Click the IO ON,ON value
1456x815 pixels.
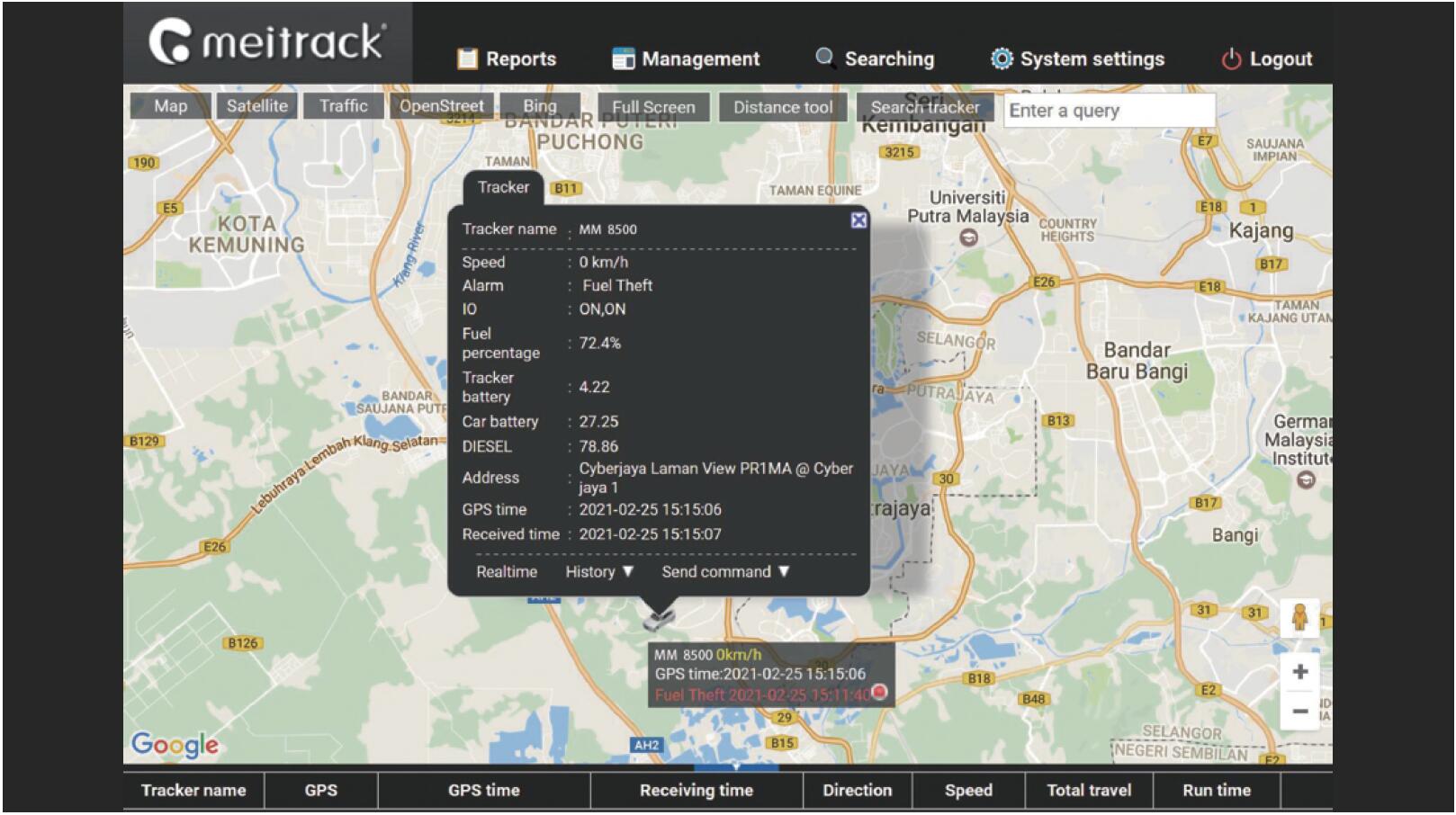[602, 309]
